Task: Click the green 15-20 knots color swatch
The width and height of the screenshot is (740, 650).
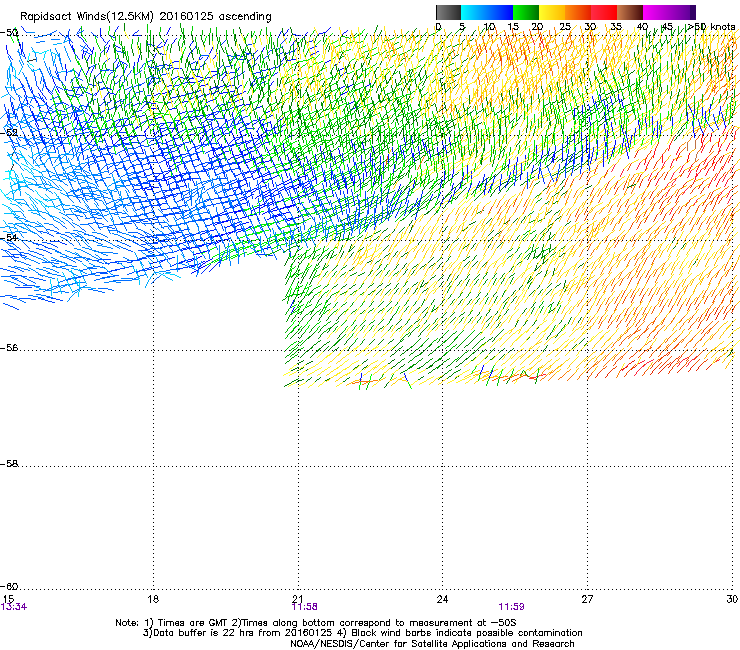Action: [526, 12]
